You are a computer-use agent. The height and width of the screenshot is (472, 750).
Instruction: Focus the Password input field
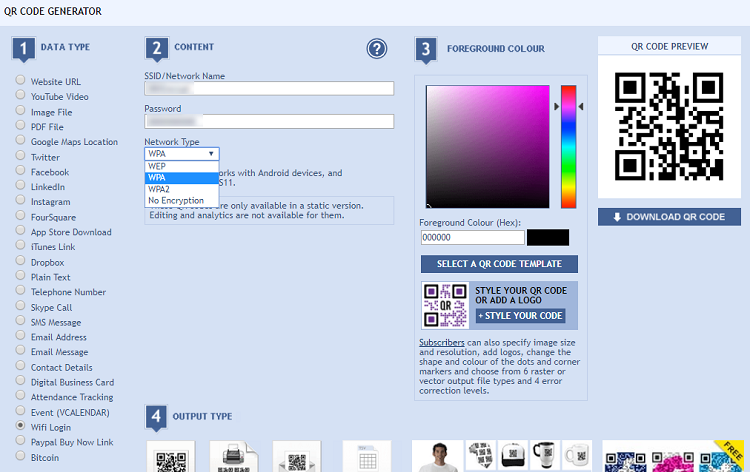pyautogui.click(x=269, y=121)
